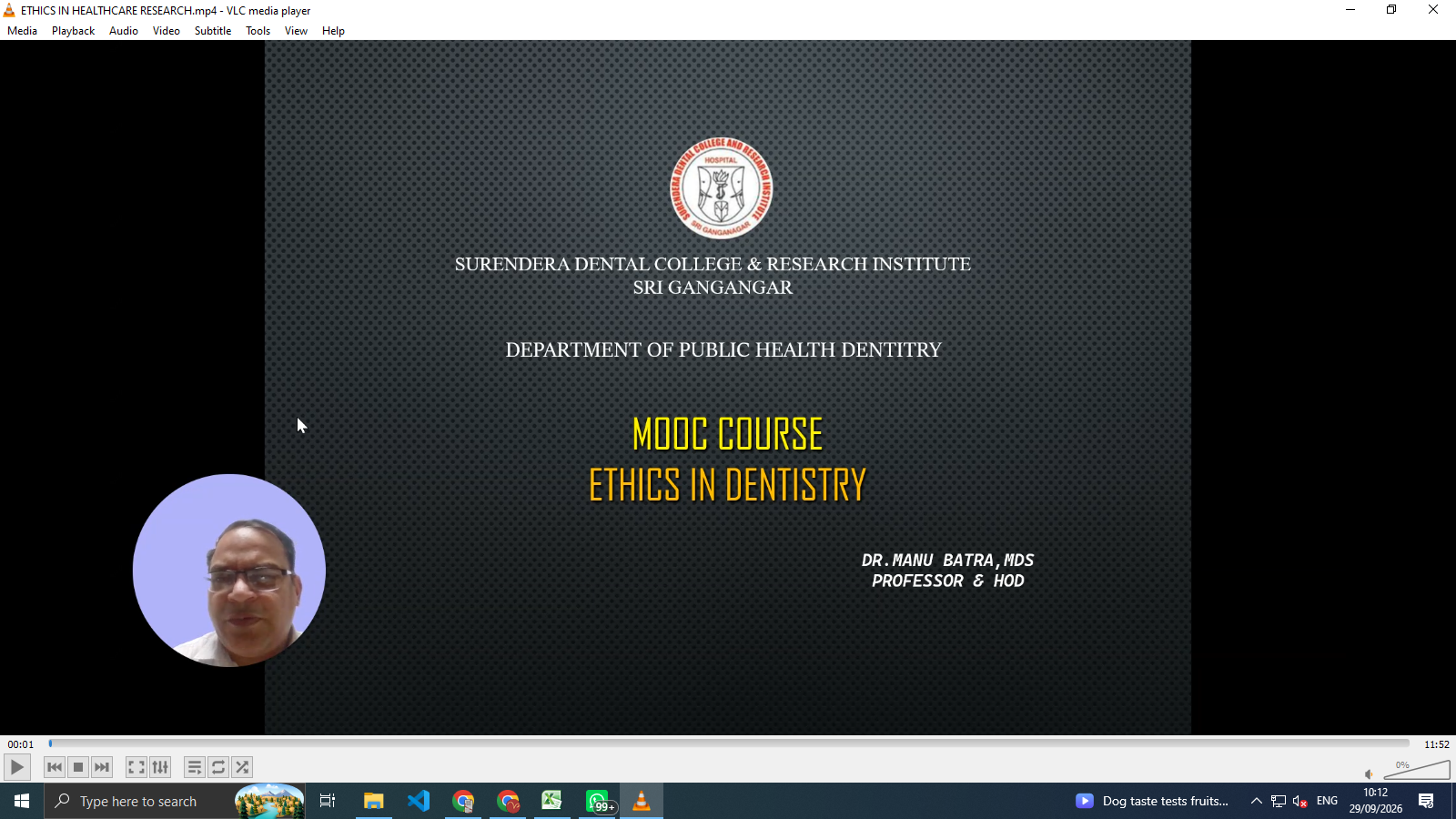Expand hidden system tray icons chevron
Viewport: 1456px width, 819px height.
click(1257, 801)
